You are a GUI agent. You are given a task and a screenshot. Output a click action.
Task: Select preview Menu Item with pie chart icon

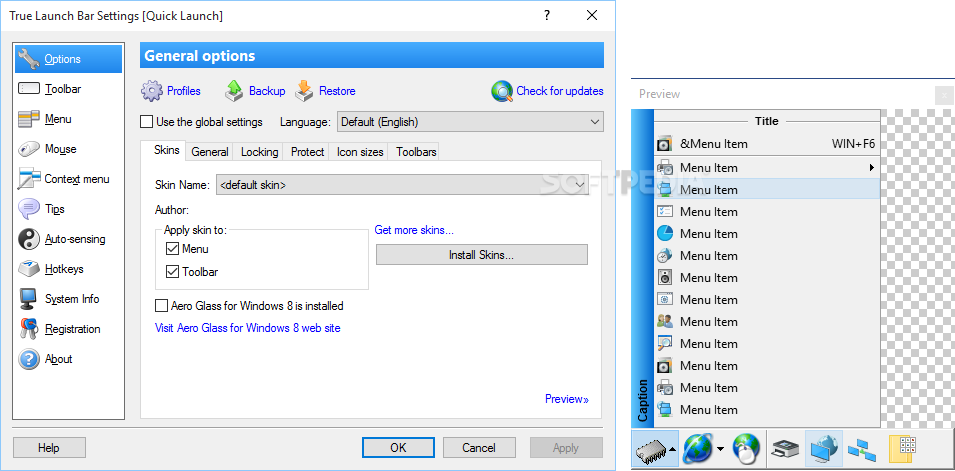pyautogui.click(x=767, y=233)
